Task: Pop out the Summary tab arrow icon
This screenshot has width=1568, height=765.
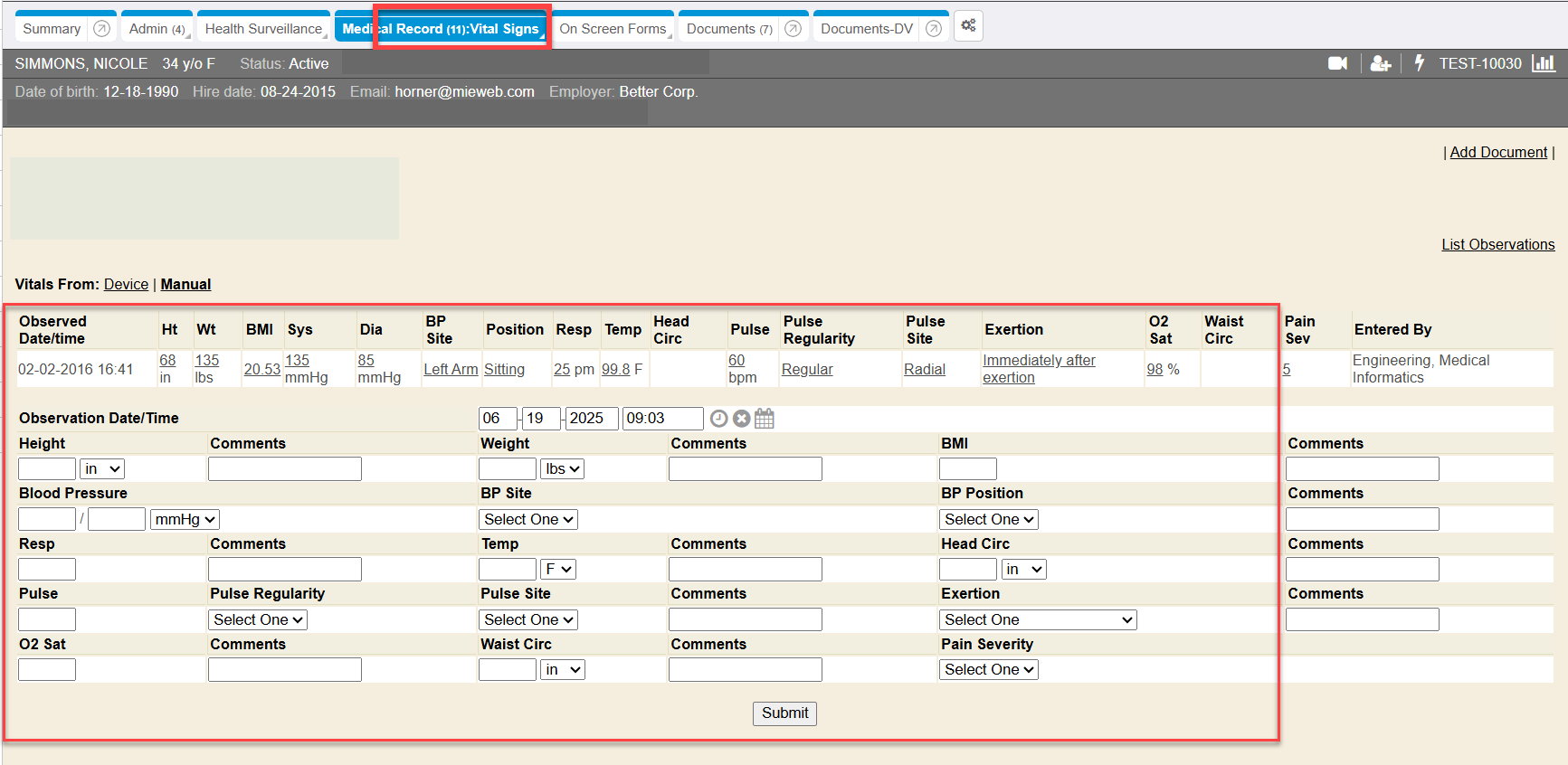Action: pos(102,29)
